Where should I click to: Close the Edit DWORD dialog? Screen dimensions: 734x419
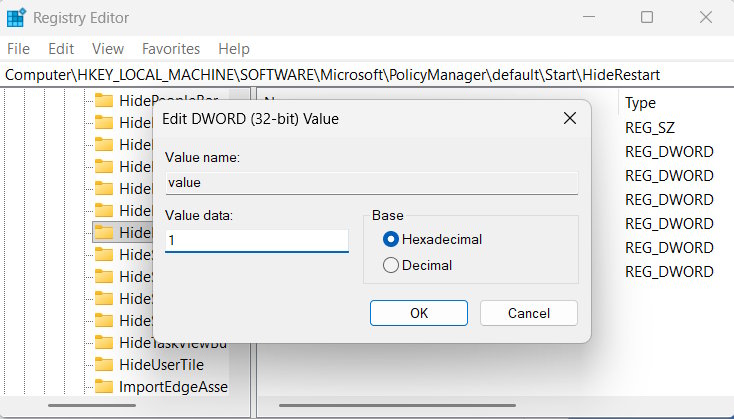[x=570, y=118]
